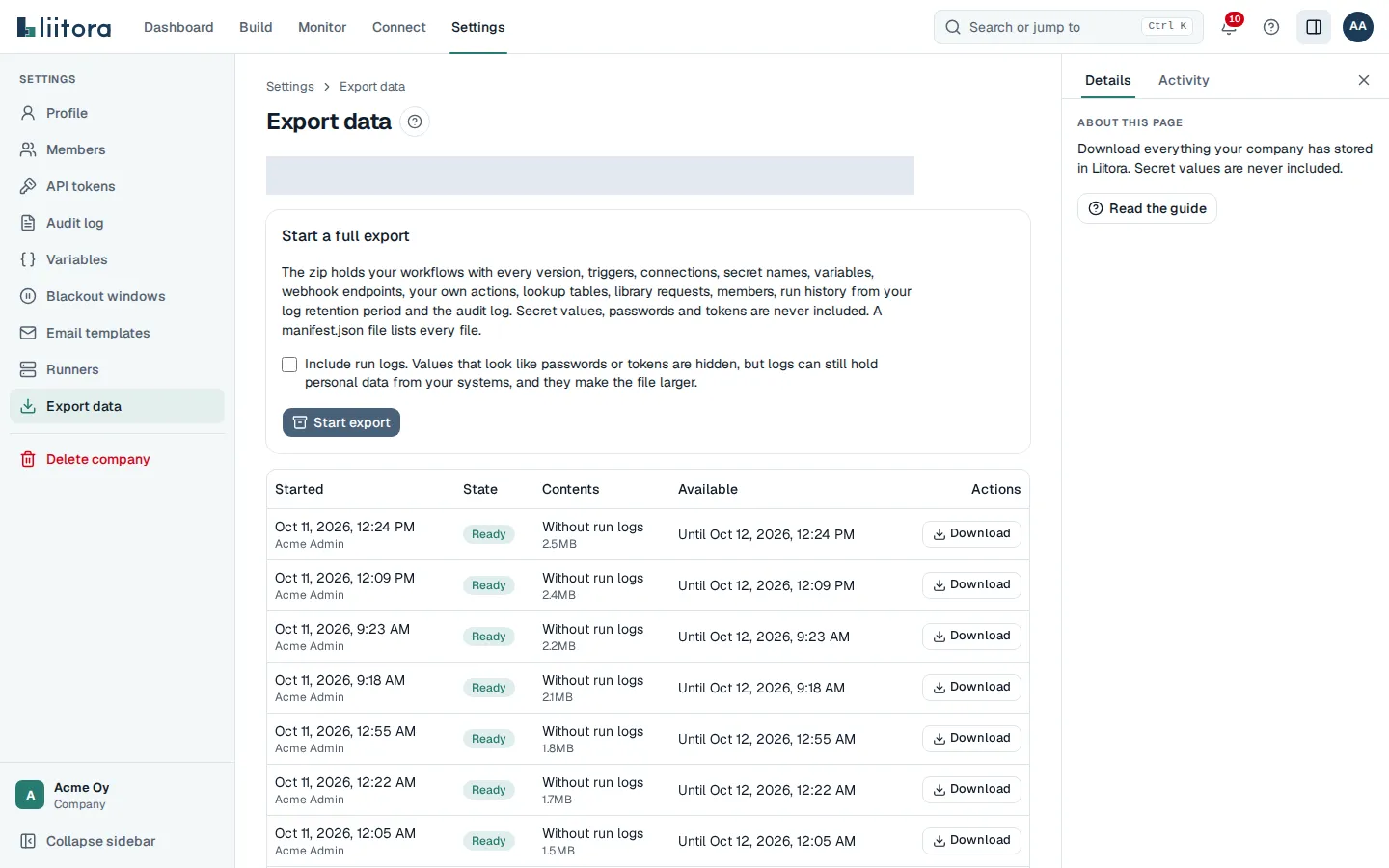Image resolution: width=1389 pixels, height=868 pixels.
Task: Click the Liitora logo
Action: 64,27
